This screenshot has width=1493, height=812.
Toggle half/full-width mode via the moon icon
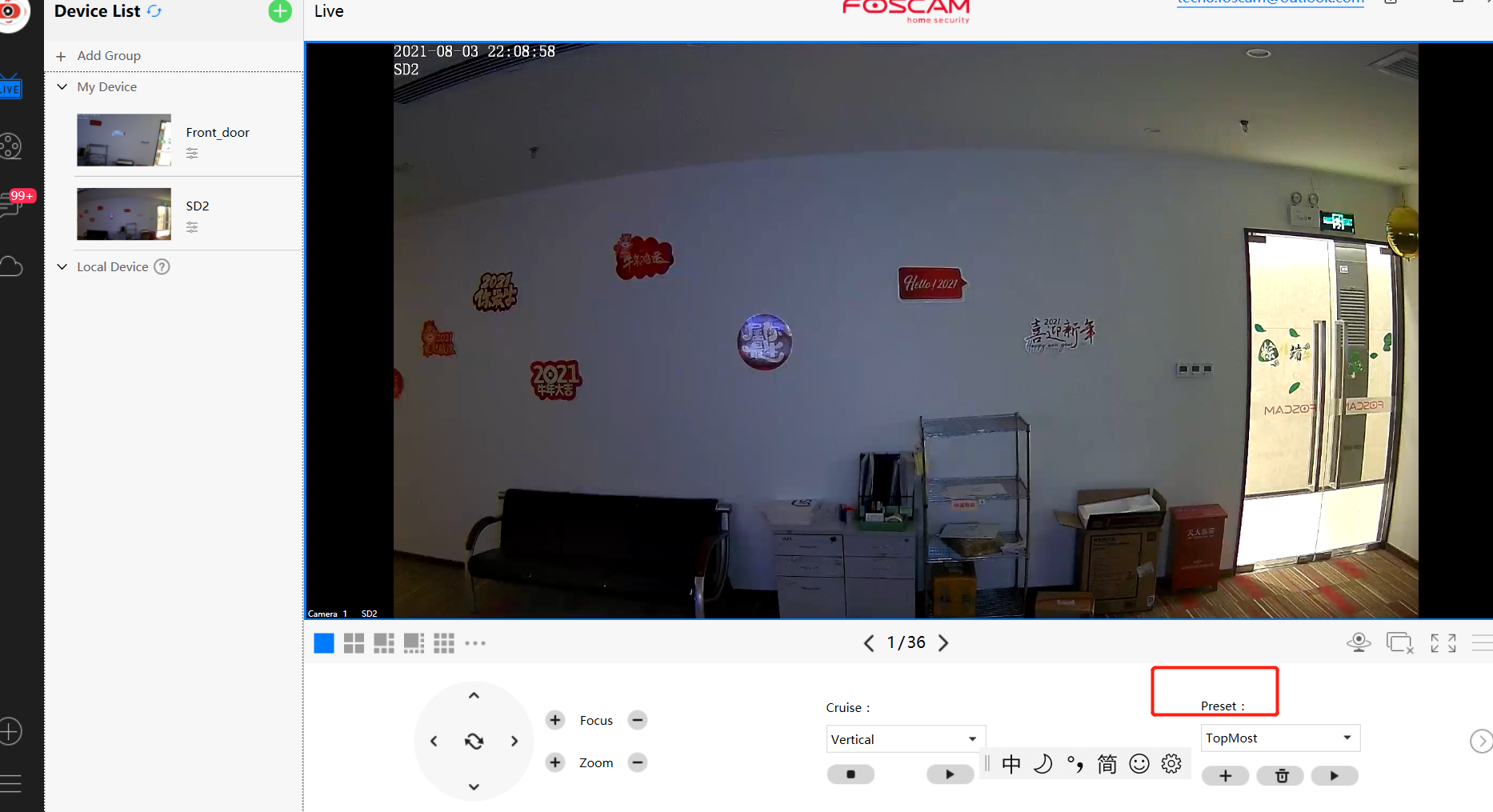(x=1043, y=763)
